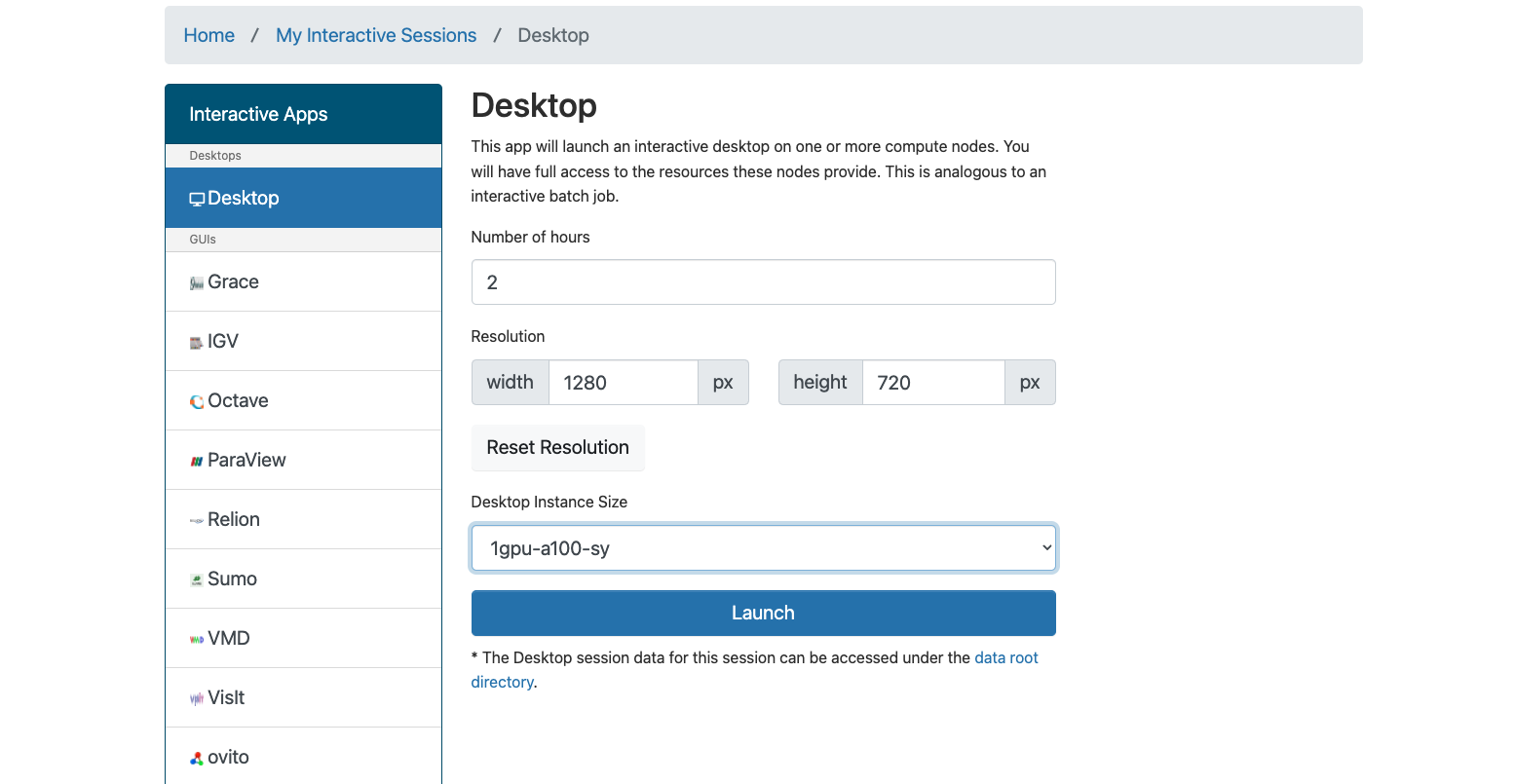The image size is (1515, 784).
Task: Click the Interactive Apps header
Action: click(303, 114)
